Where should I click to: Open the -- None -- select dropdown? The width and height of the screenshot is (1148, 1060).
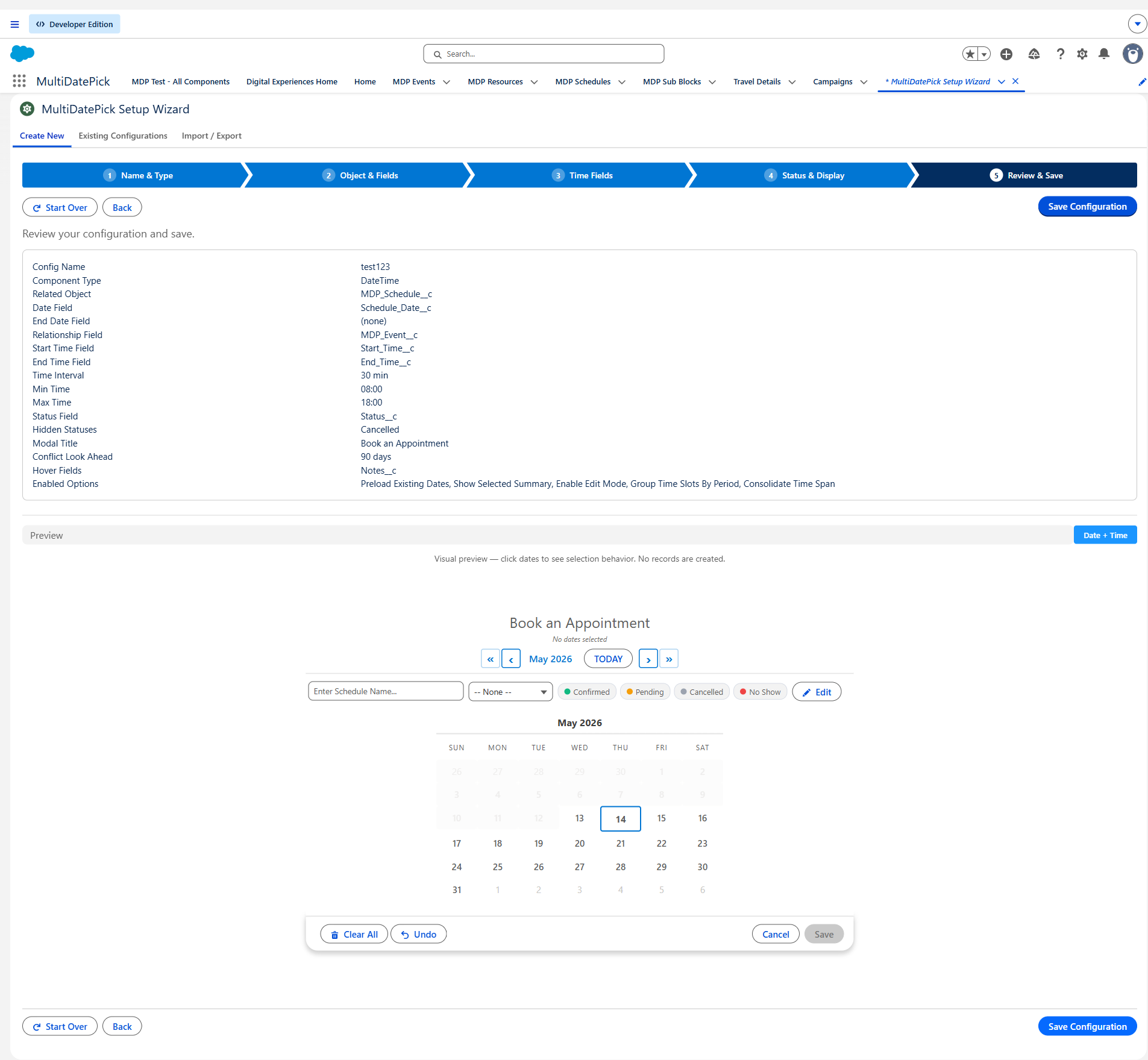click(510, 692)
